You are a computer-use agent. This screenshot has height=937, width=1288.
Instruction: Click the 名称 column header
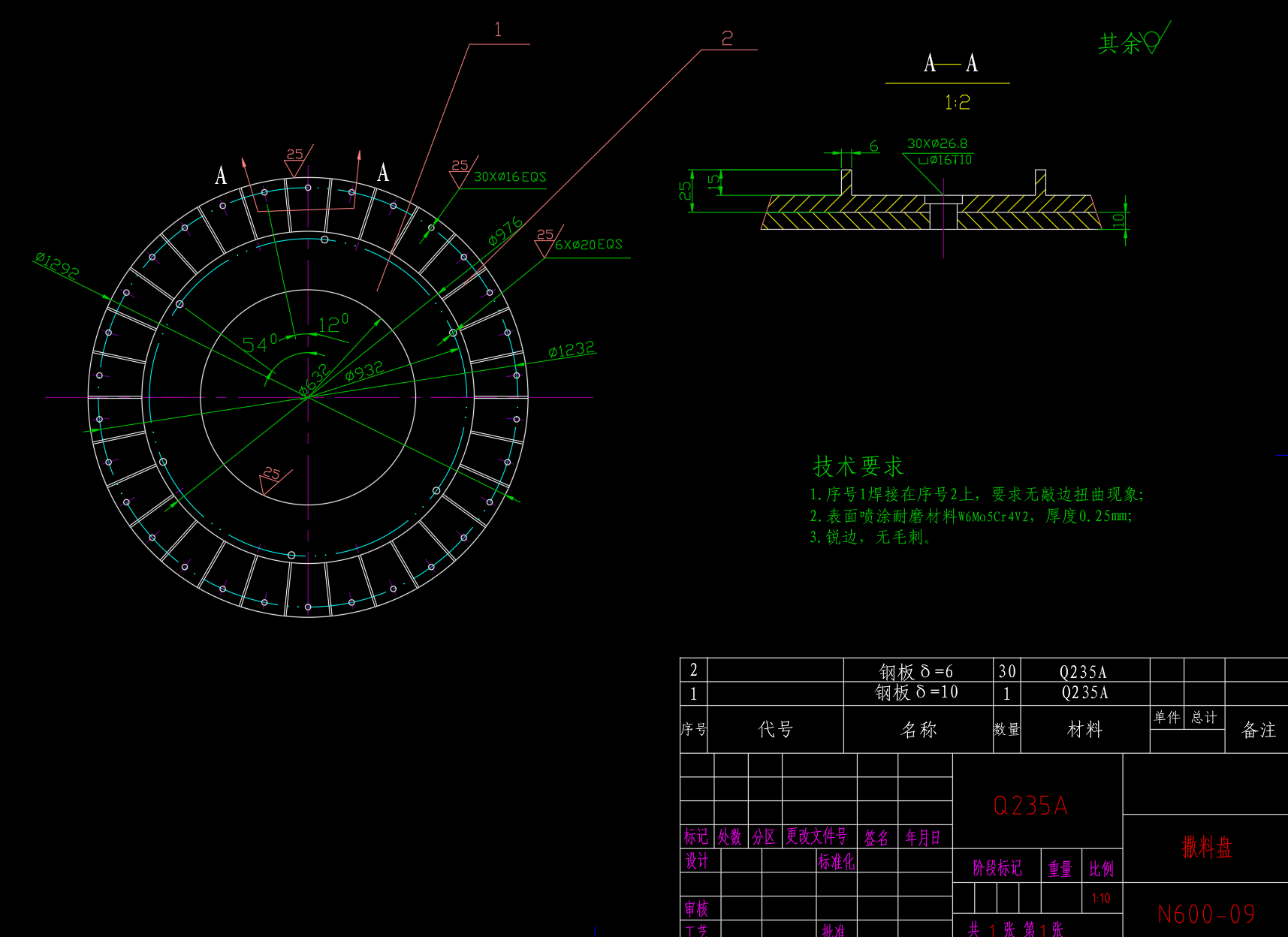(x=918, y=730)
